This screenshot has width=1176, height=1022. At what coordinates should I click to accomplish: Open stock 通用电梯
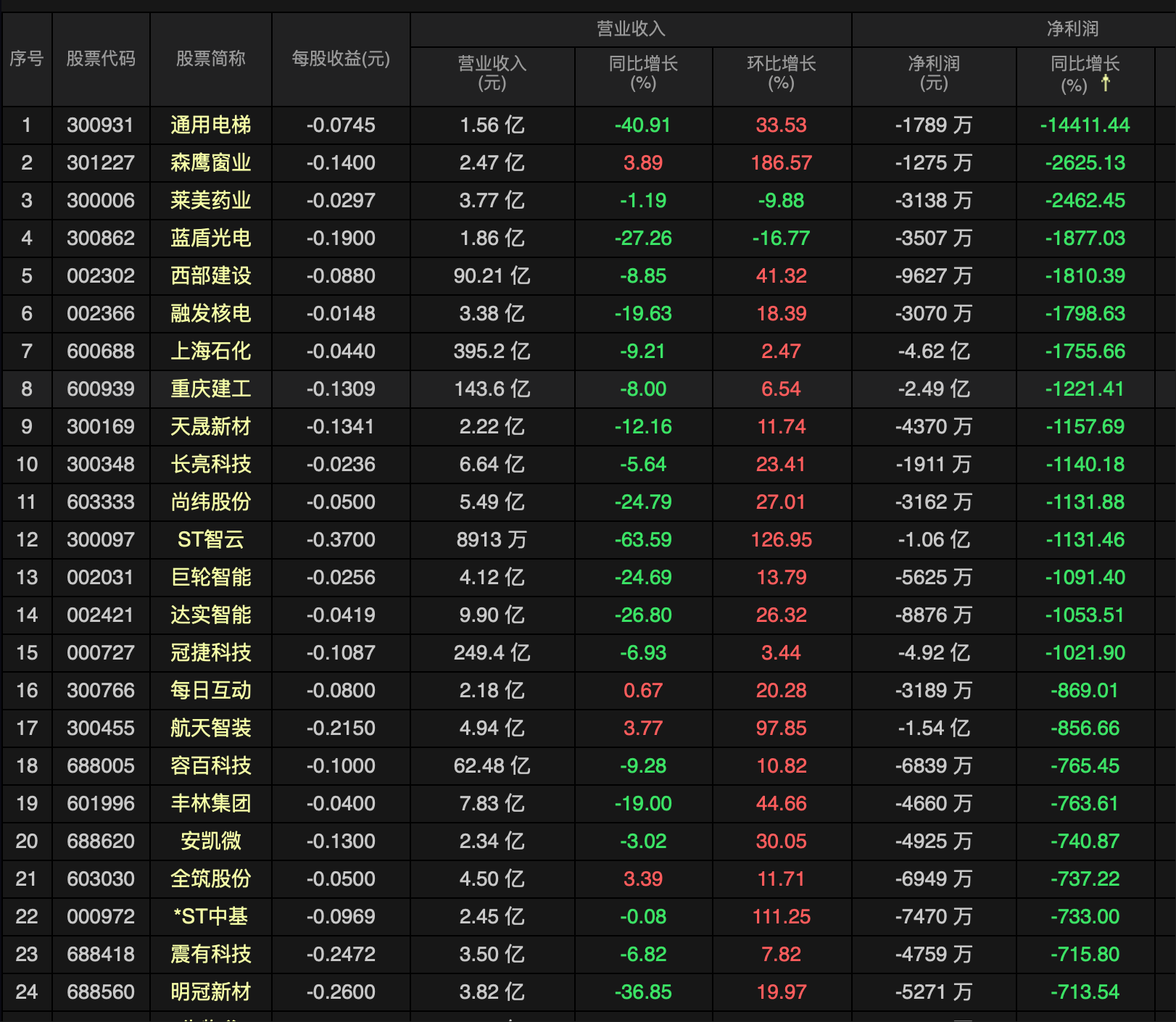pyautogui.click(x=211, y=125)
